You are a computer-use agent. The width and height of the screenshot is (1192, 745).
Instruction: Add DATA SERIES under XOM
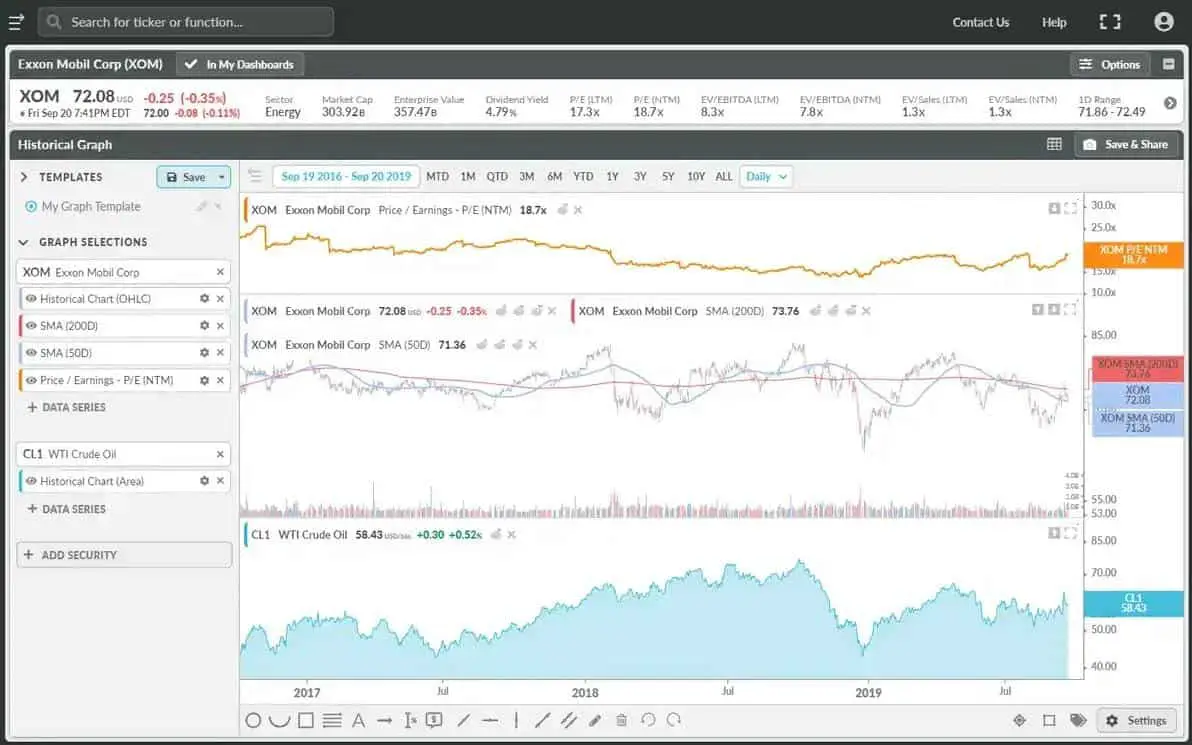click(67, 407)
